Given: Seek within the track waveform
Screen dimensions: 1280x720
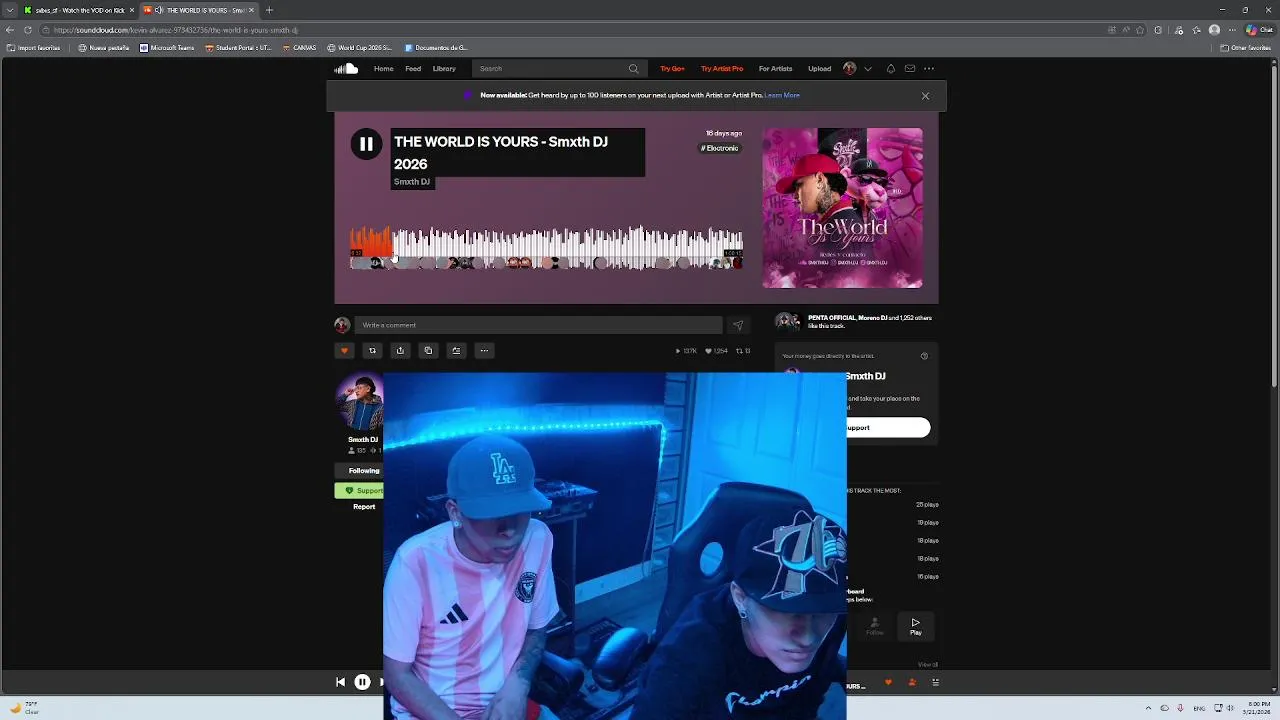Looking at the screenshot, I should point(546,249).
